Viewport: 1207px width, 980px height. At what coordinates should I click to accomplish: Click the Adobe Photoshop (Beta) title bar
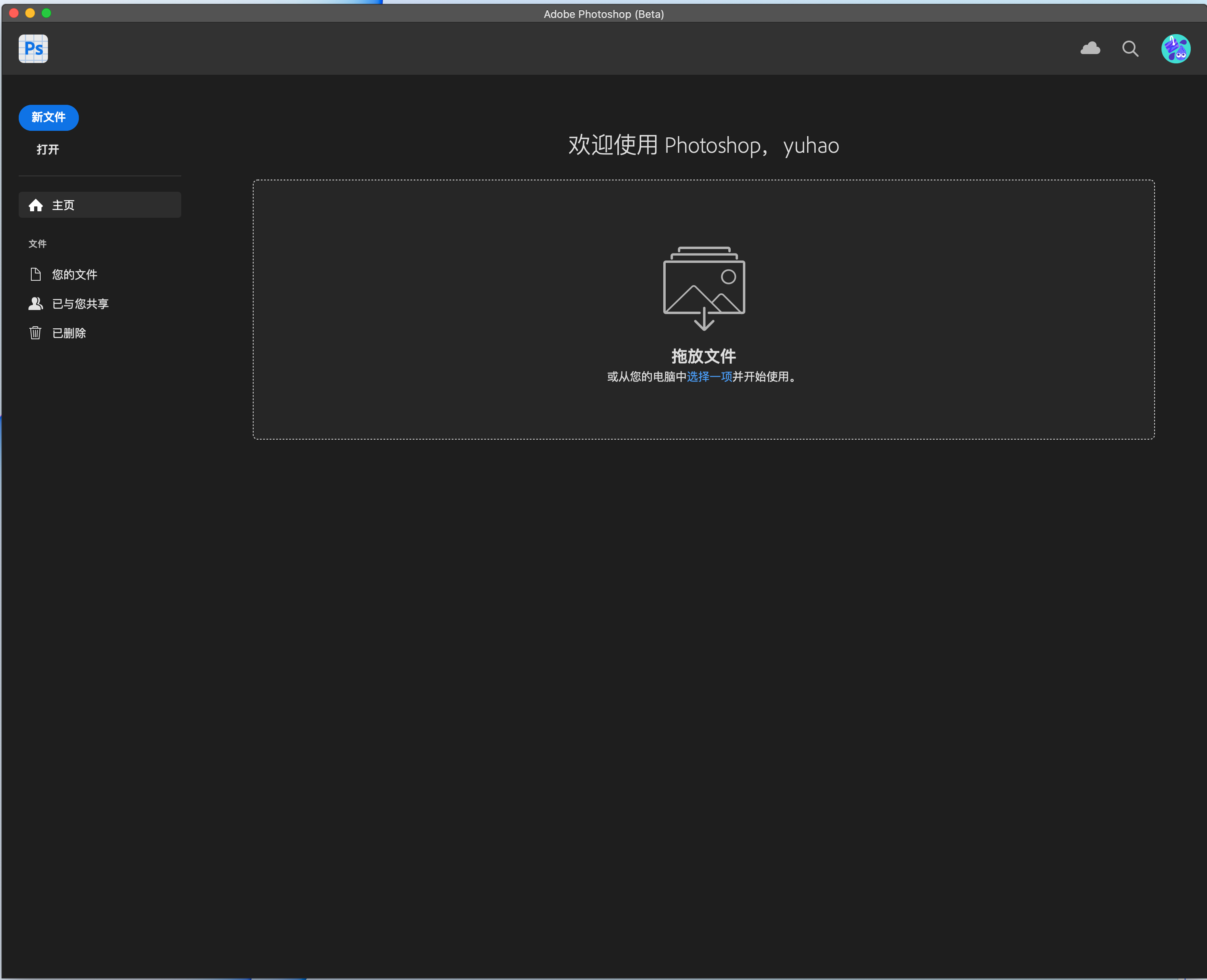603,14
